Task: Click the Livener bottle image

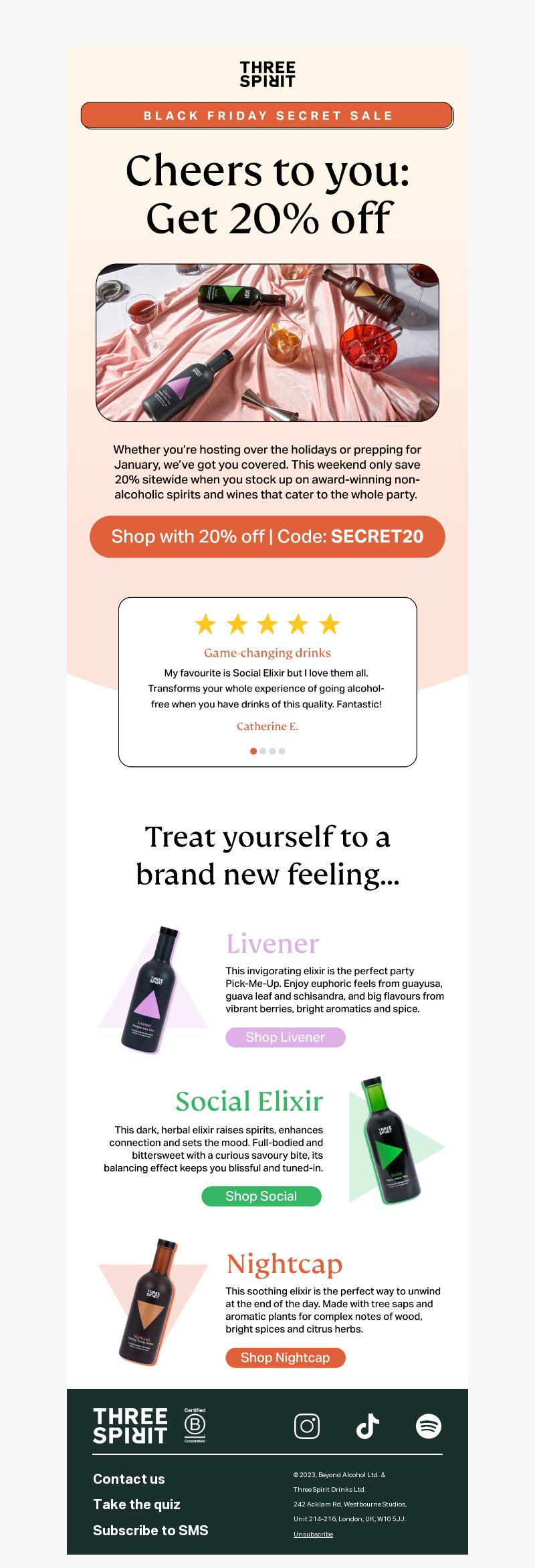Action: point(153,990)
